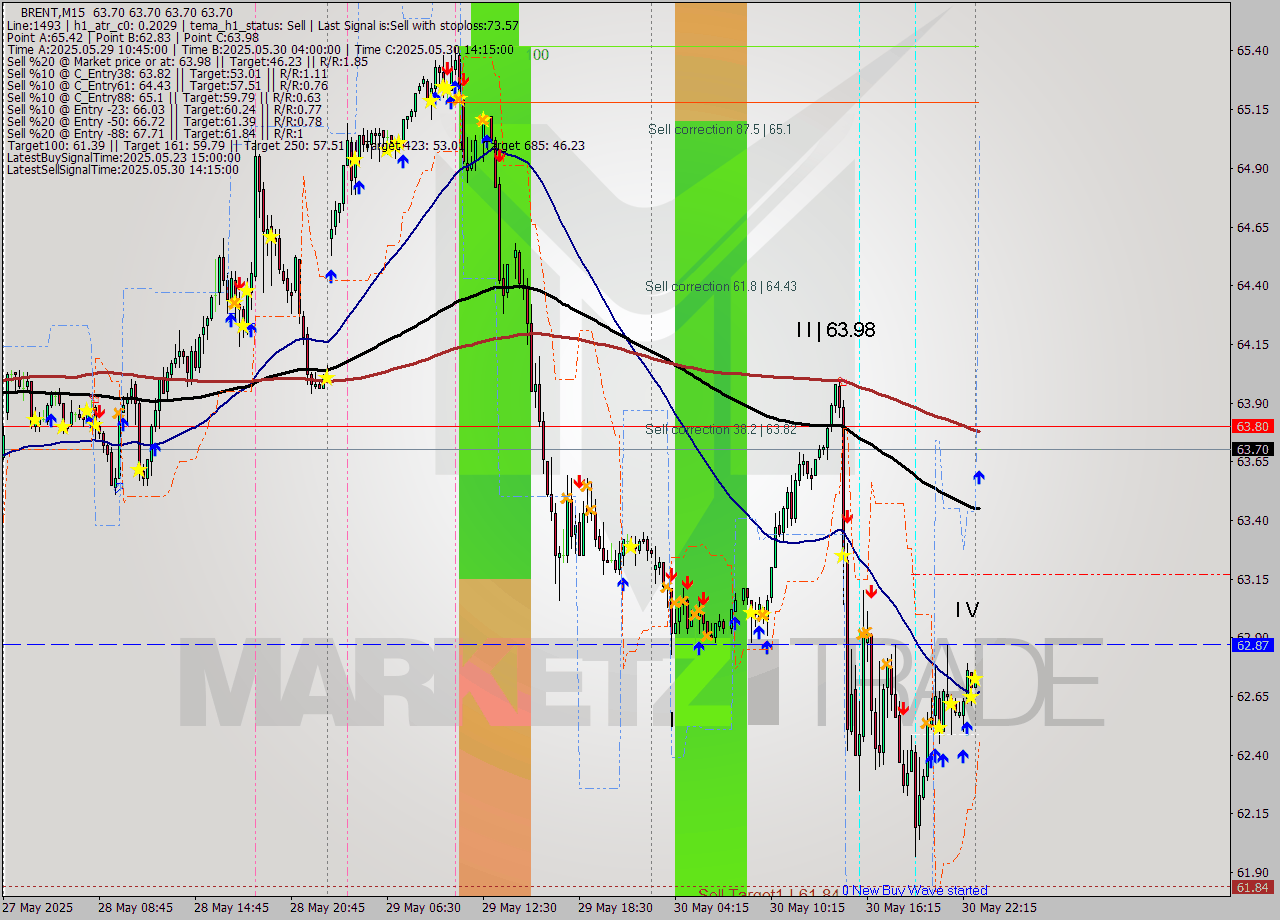Click the yellow star beside the brown moving average
The image size is (1280, 920).
(x=326, y=378)
